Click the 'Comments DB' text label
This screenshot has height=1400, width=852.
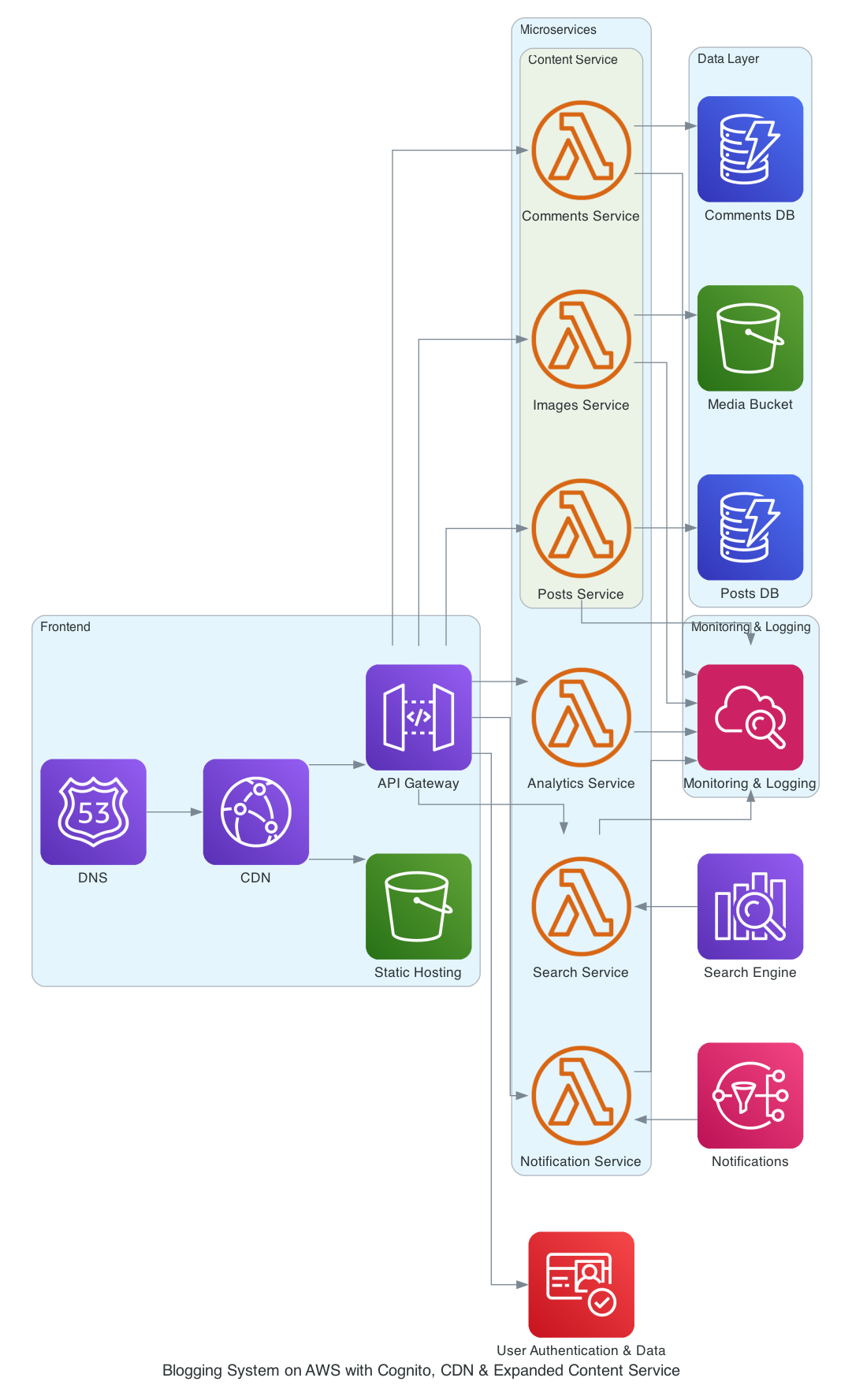tap(750, 215)
